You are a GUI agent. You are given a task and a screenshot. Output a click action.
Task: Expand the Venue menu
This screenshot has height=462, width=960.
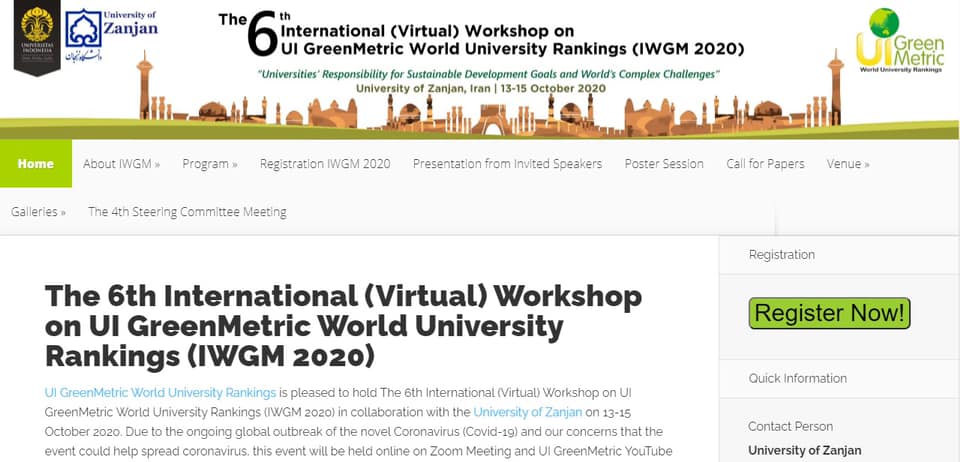[848, 163]
